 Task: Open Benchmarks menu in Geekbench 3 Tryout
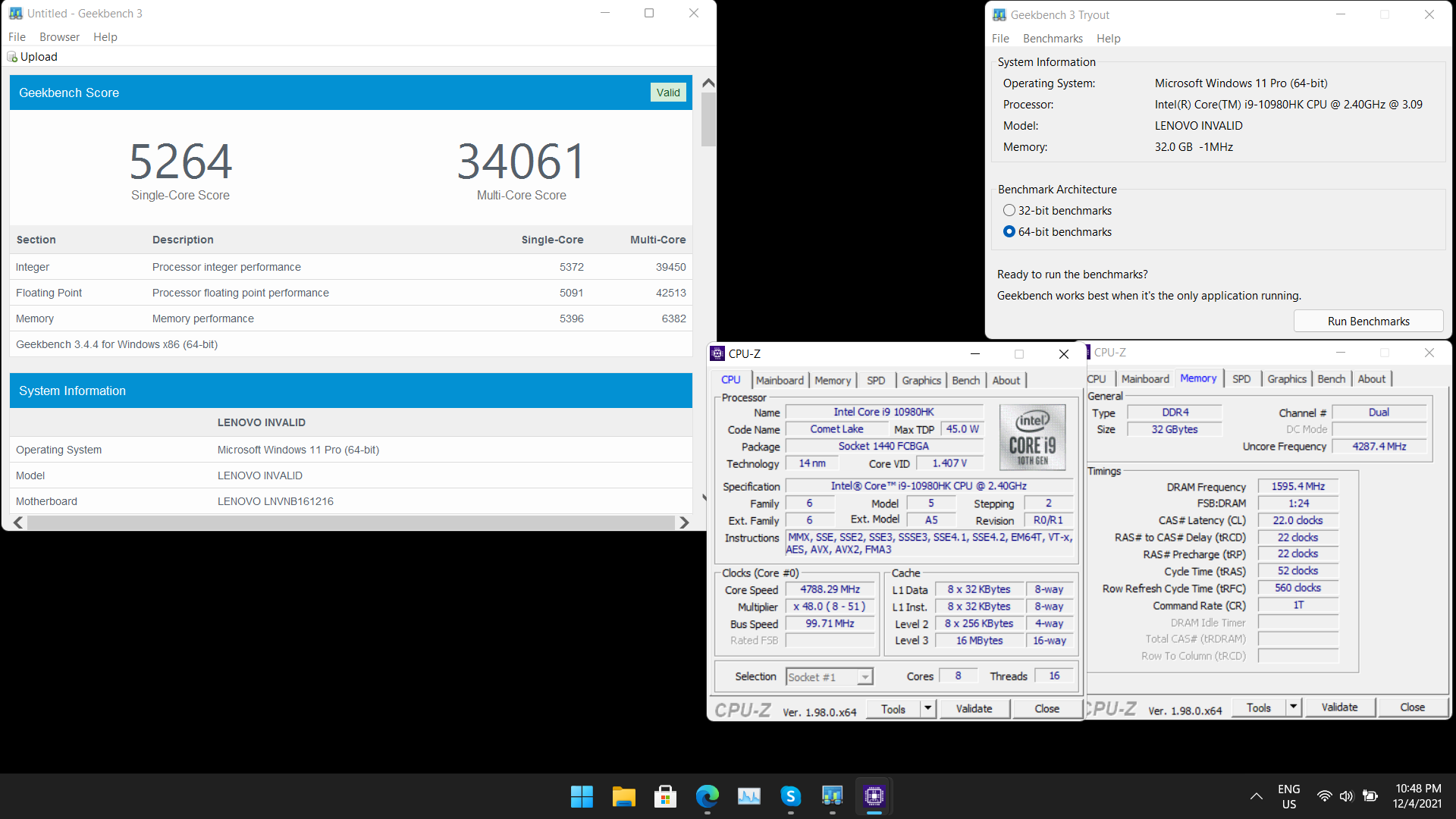click(1053, 39)
